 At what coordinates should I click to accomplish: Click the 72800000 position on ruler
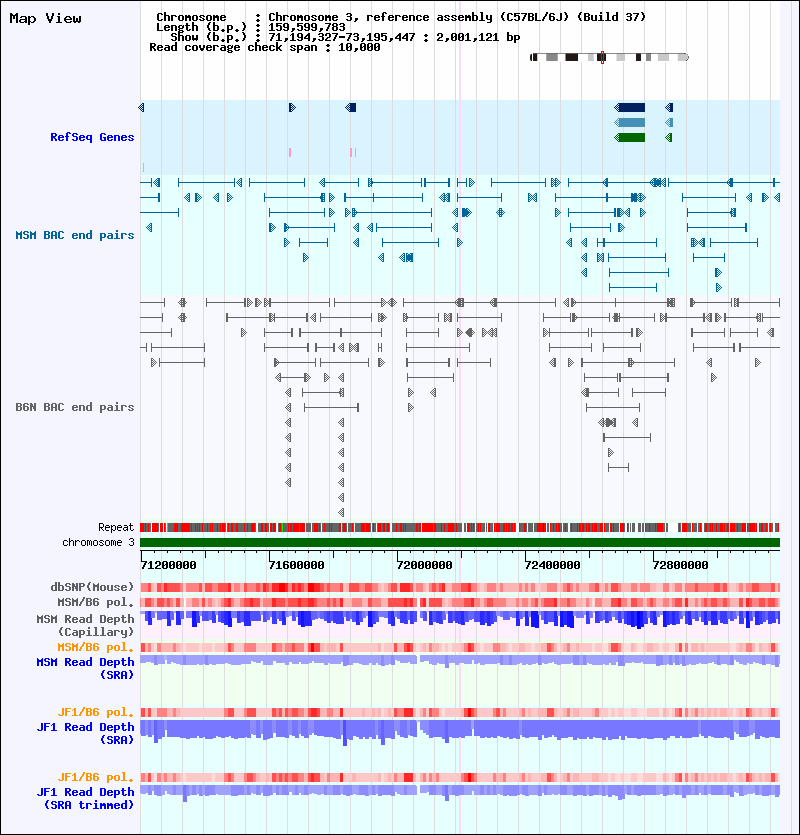[x=681, y=565]
